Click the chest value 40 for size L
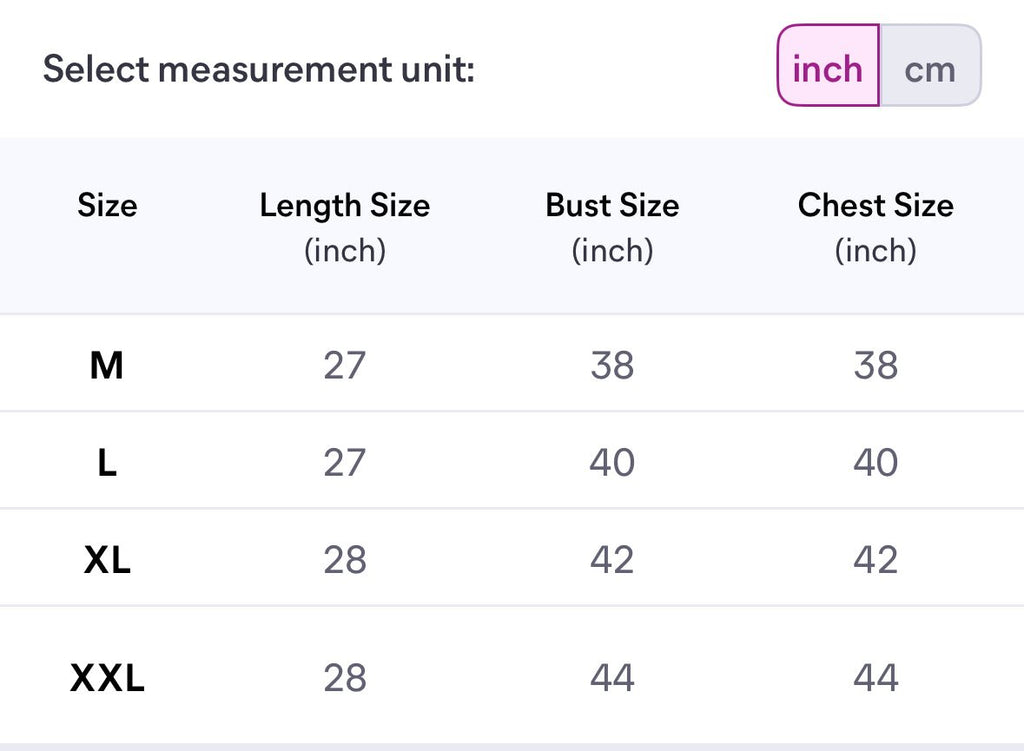The width and height of the screenshot is (1024, 751). [x=875, y=463]
